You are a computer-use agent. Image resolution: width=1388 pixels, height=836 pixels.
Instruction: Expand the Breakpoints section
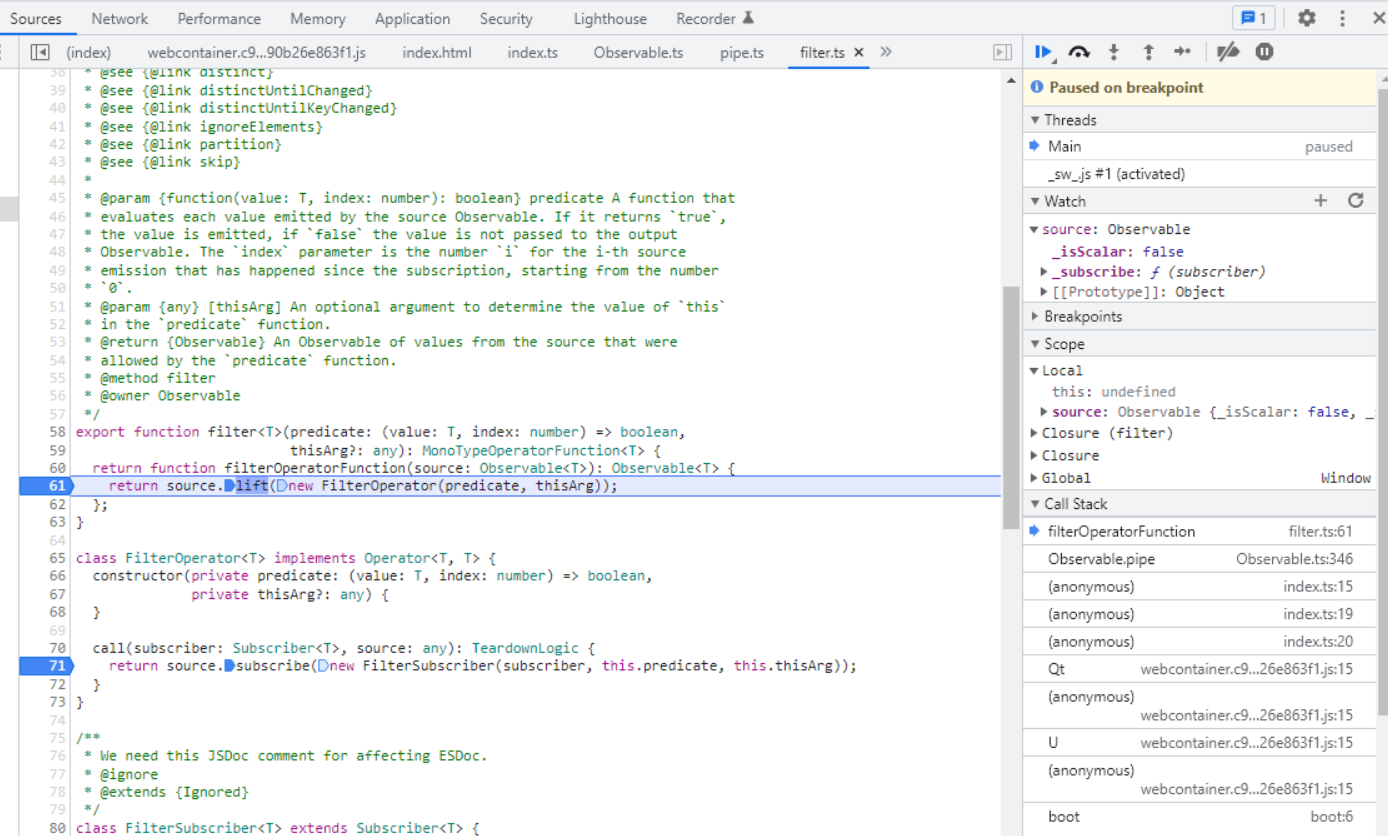[1082, 316]
